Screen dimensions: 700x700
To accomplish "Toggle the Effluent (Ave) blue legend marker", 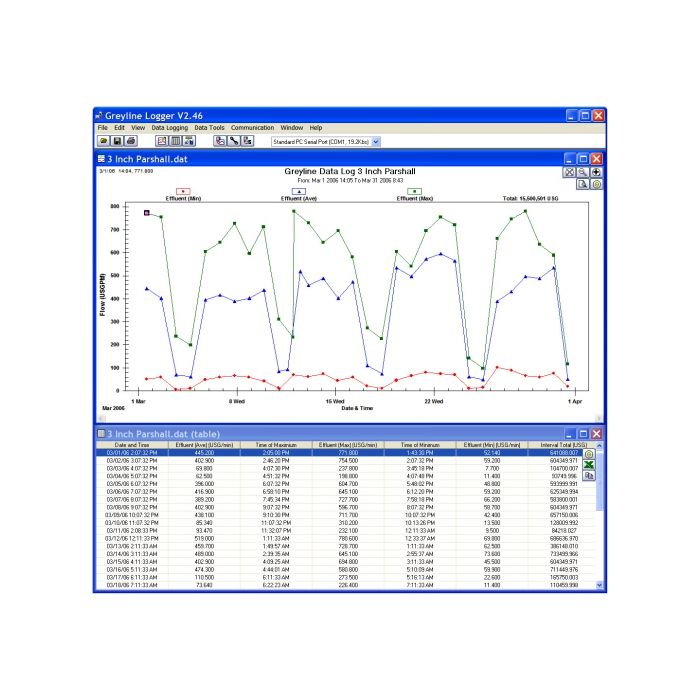I will (x=299, y=192).
